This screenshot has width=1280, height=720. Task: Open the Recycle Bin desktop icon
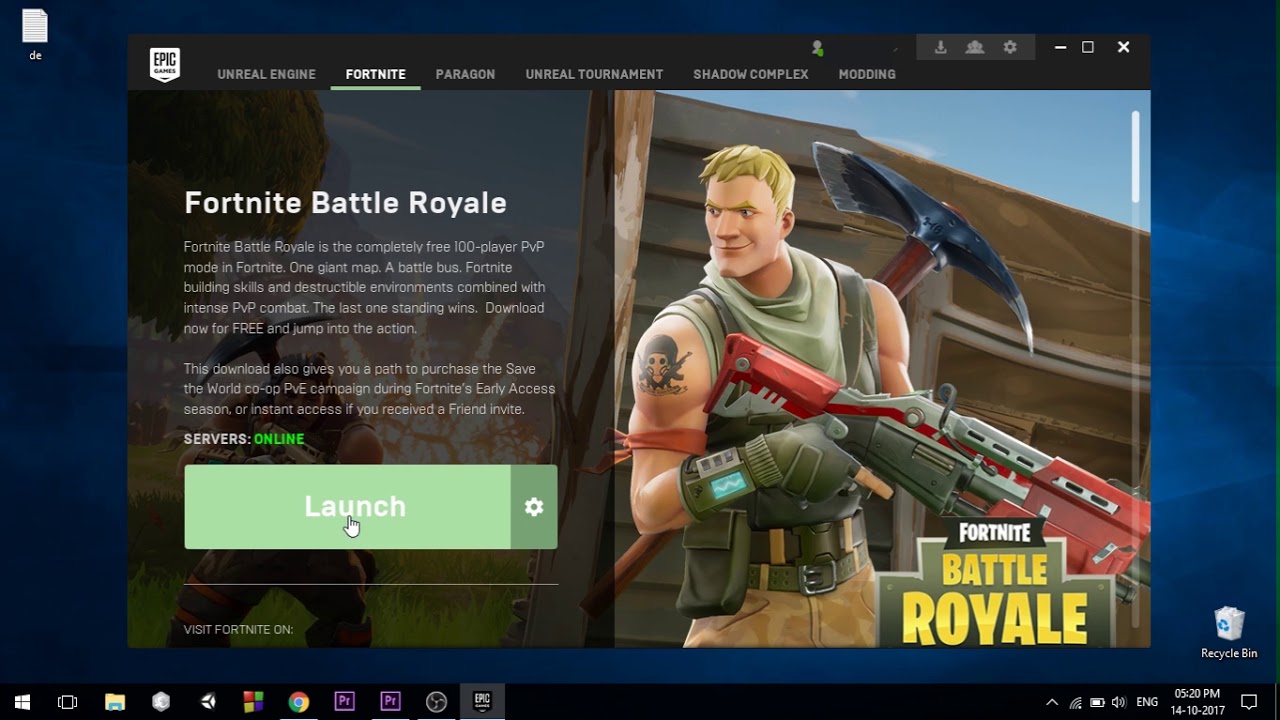(1229, 633)
